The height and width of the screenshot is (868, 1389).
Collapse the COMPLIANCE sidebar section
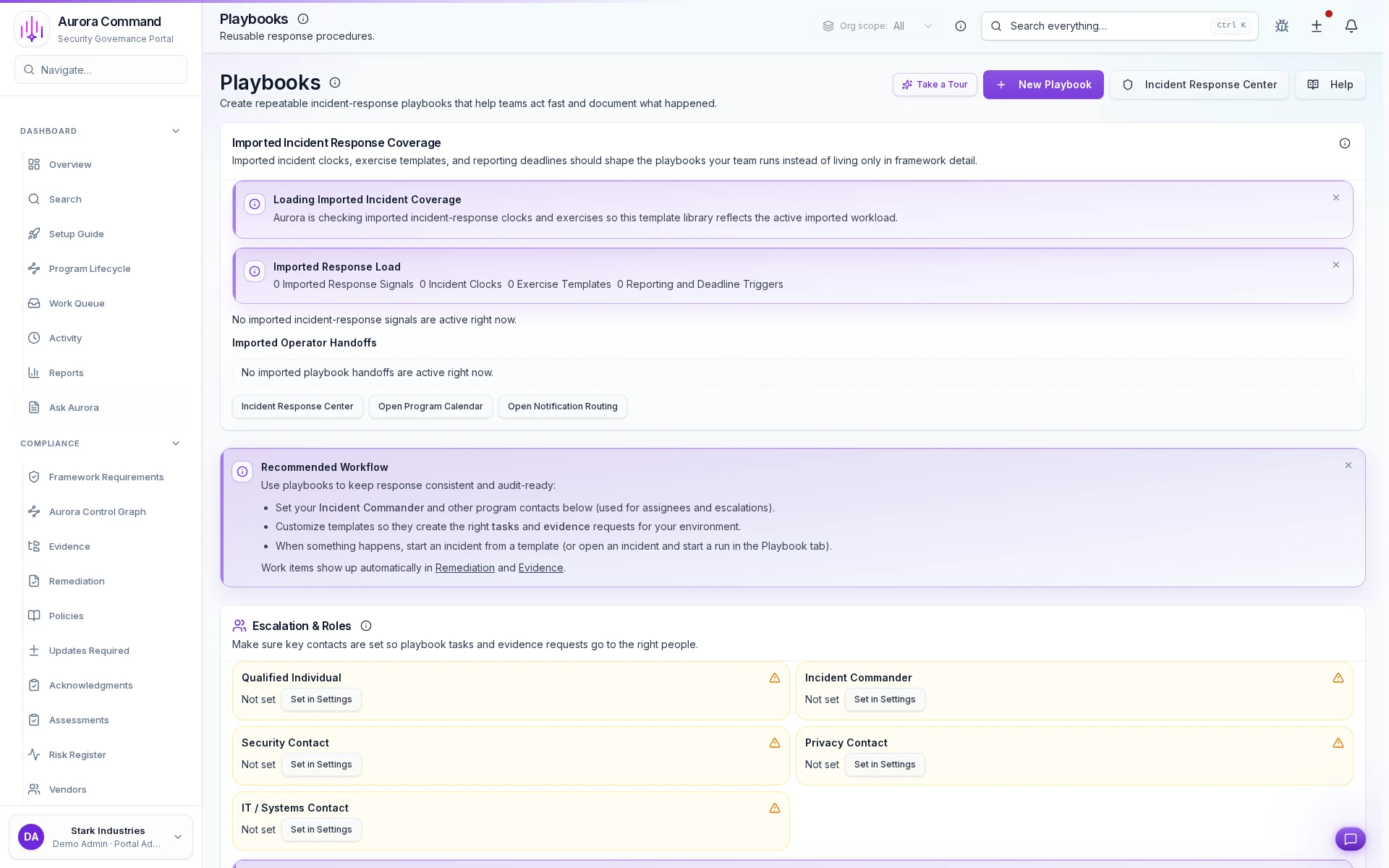pyautogui.click(x=176, y=443)
